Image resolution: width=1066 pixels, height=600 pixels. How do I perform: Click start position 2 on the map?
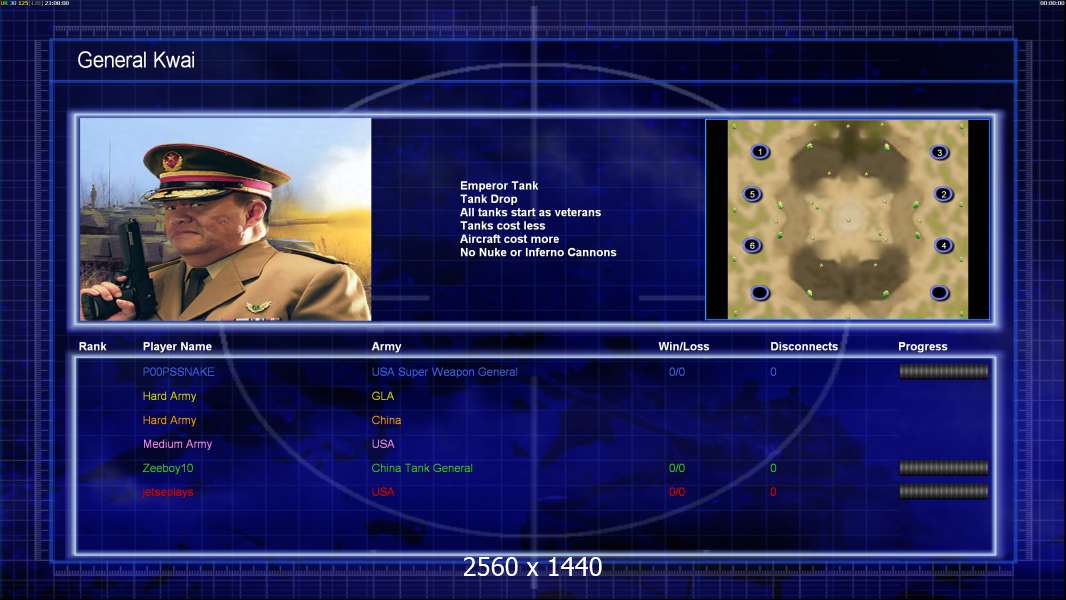coord(944,194)
